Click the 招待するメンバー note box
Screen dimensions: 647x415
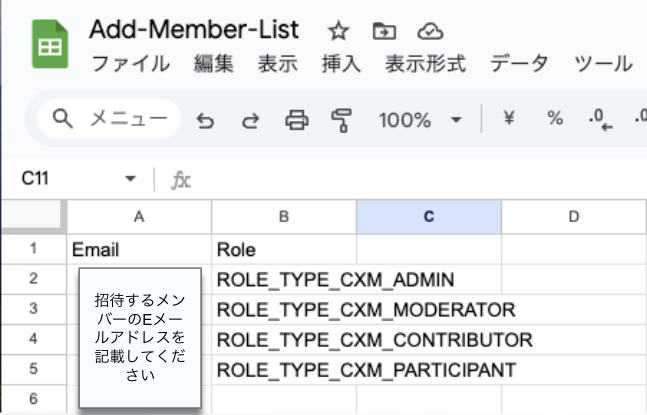[140, 338]
